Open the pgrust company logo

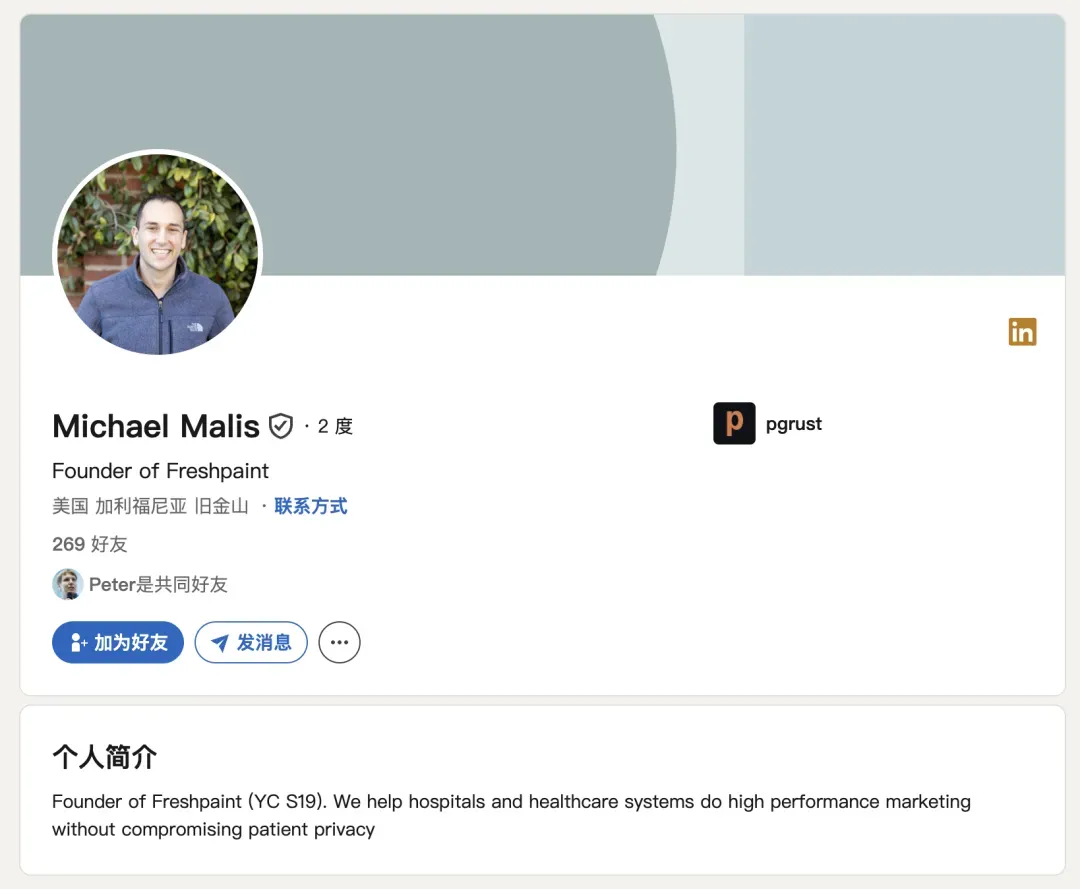point(734,423)
